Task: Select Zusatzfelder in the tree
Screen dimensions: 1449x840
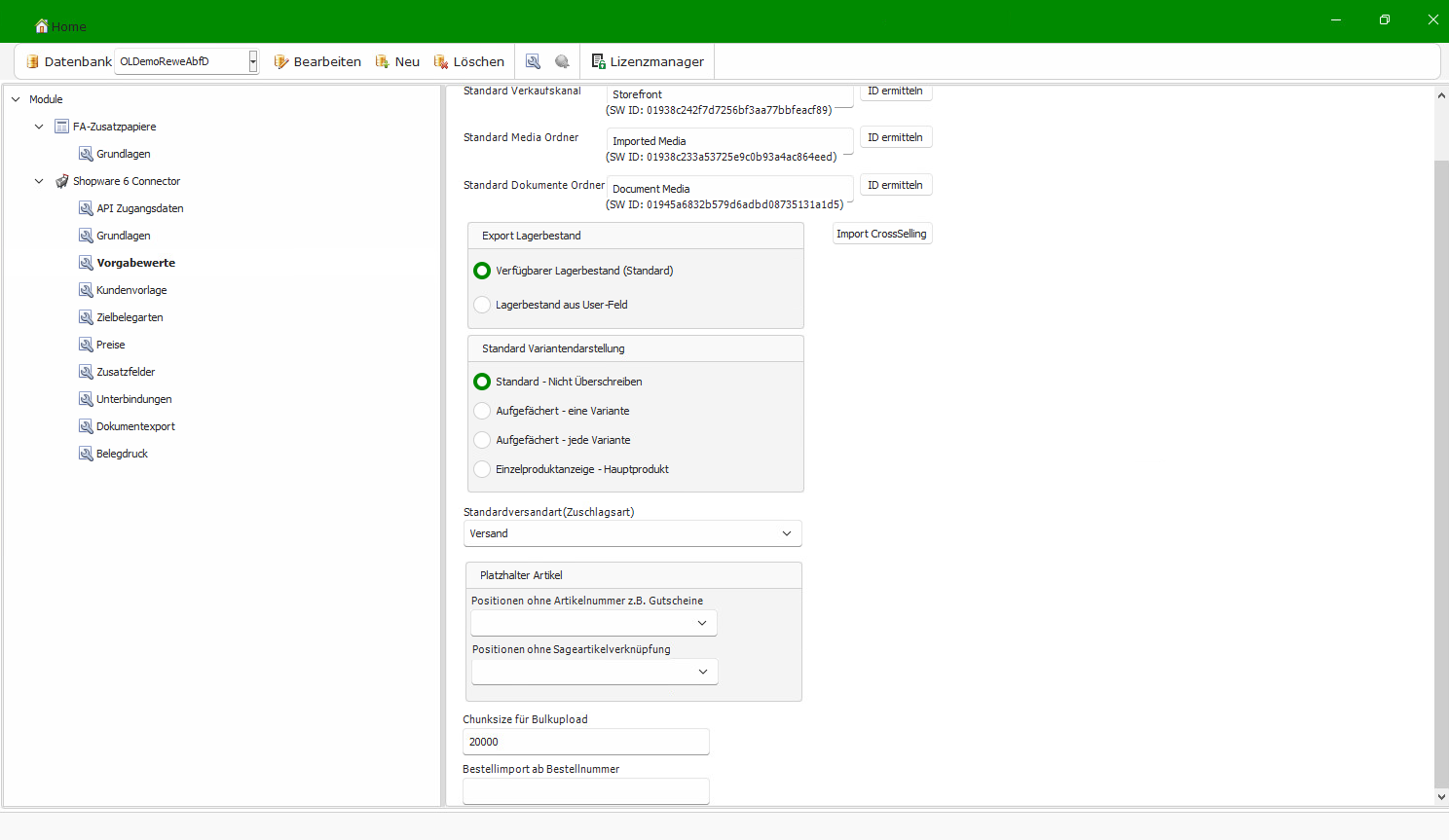Action: 126,372
